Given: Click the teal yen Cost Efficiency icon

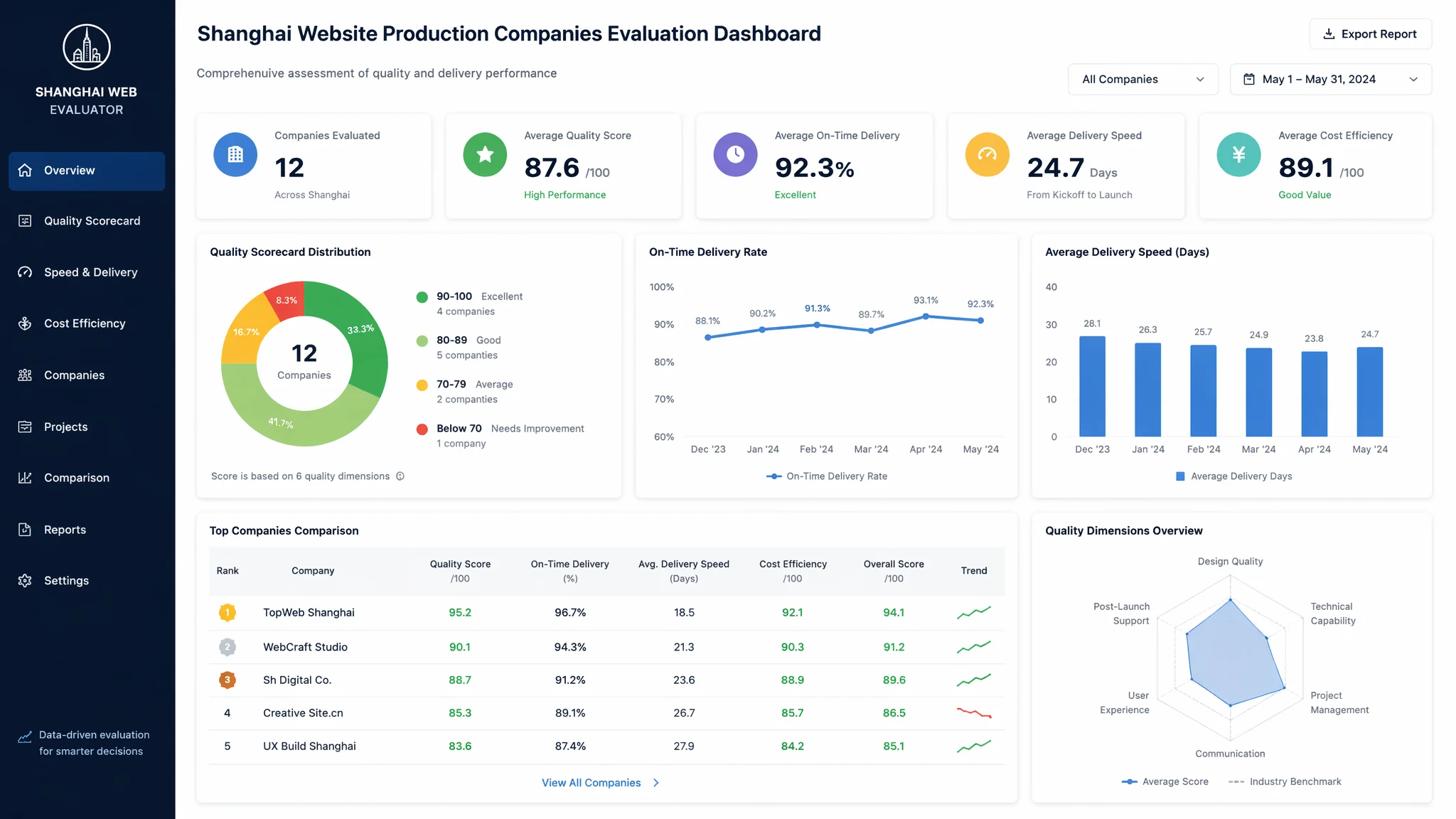Looking at the screenshot, I should [1238, 154].
